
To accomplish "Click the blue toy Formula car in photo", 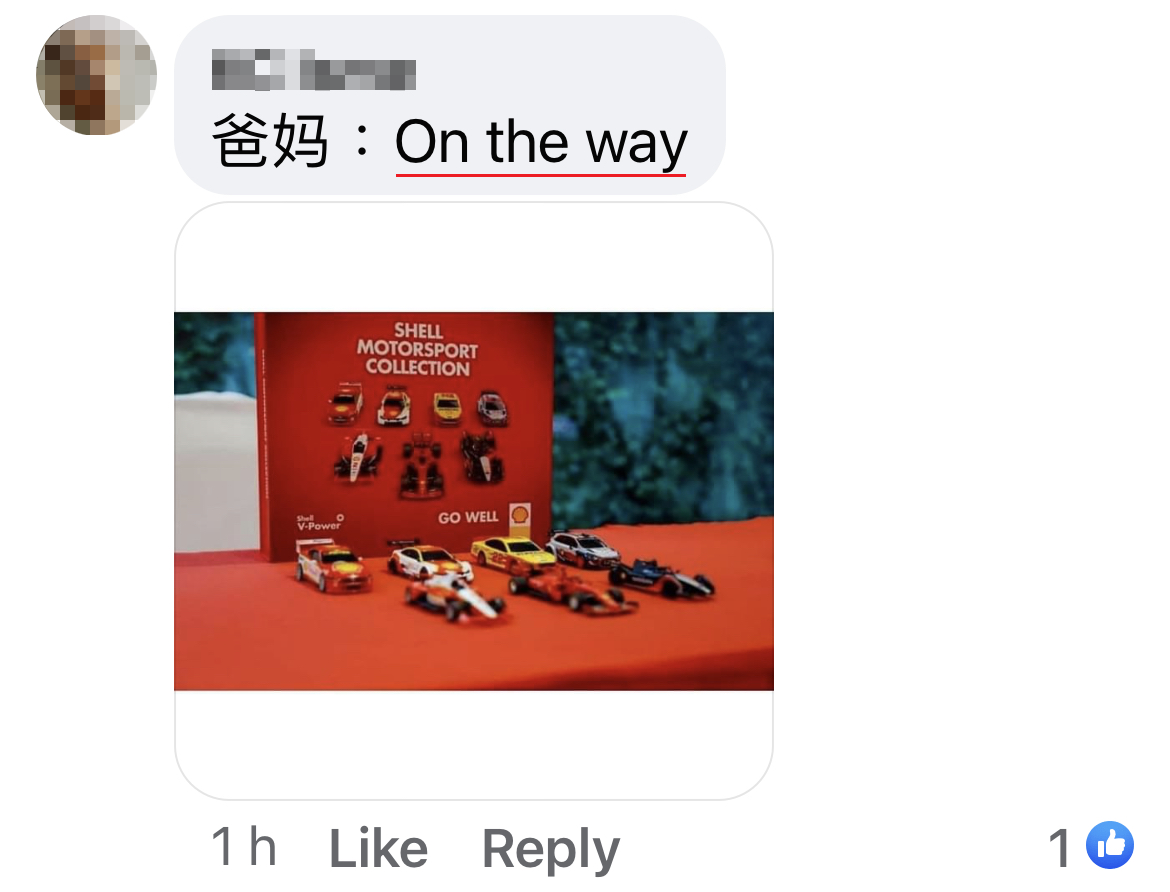I will (x=662, y=578).
